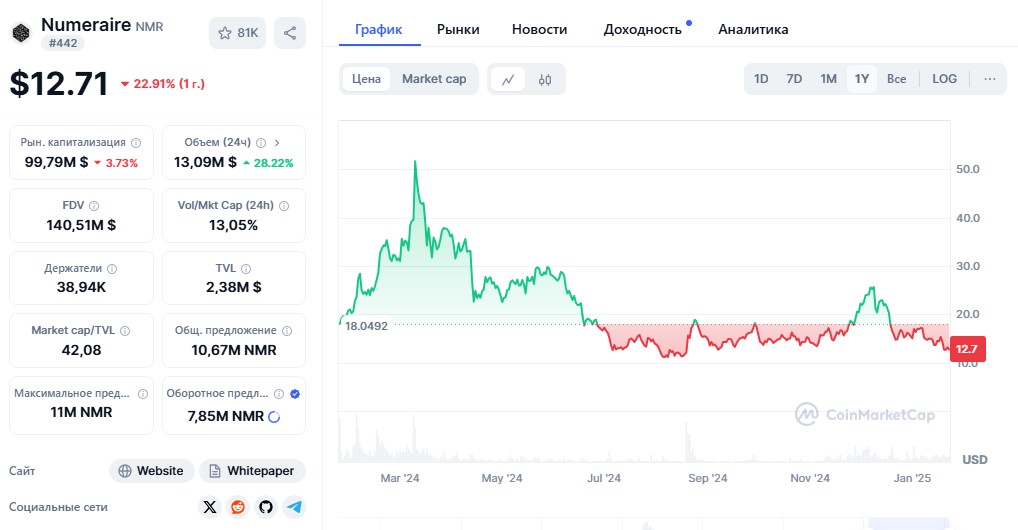Select the 7D time range

(794, 79)
